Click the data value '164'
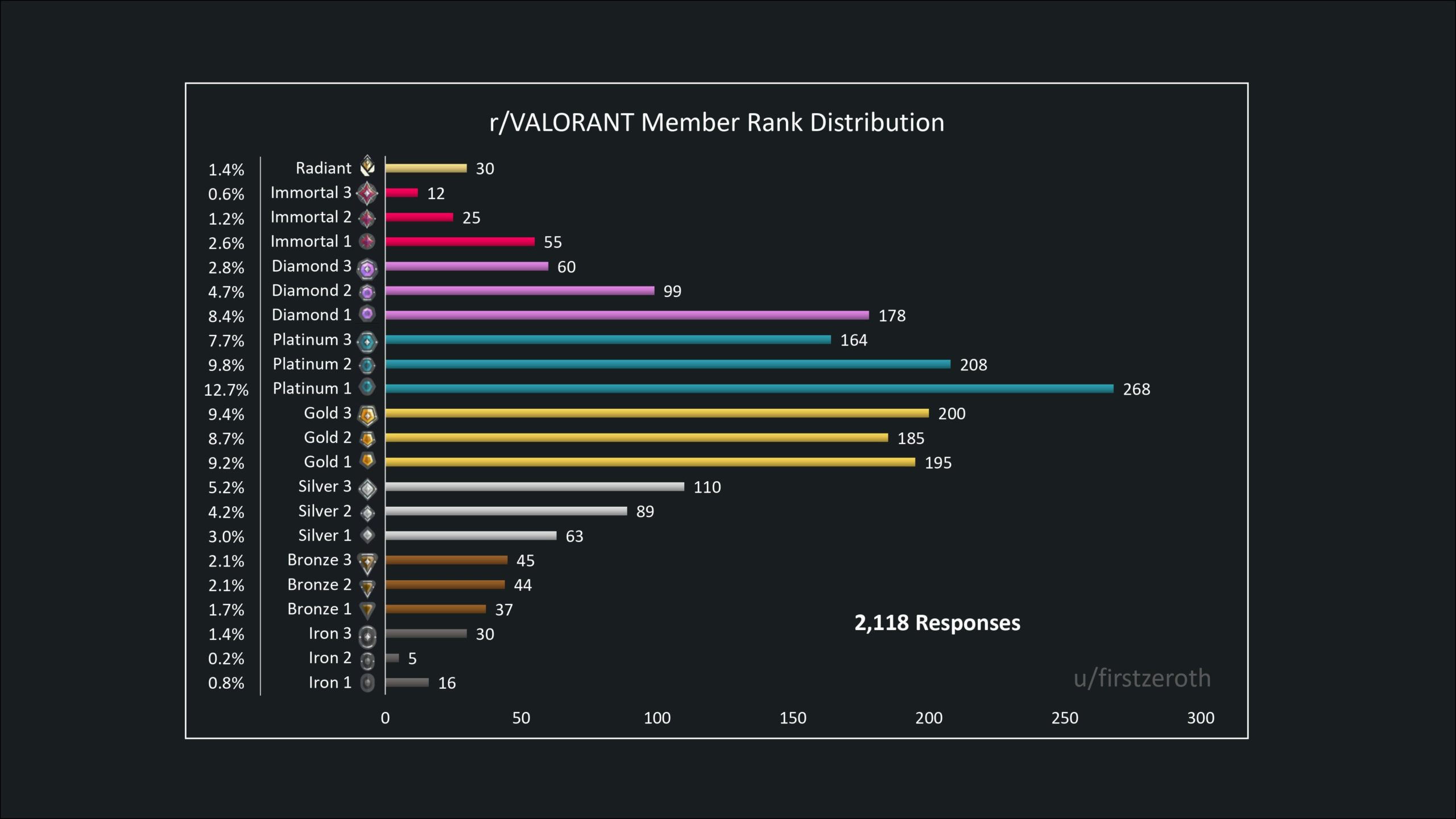Image resolution: width=1456 pixels, height=819 pixels. point(854,341)
